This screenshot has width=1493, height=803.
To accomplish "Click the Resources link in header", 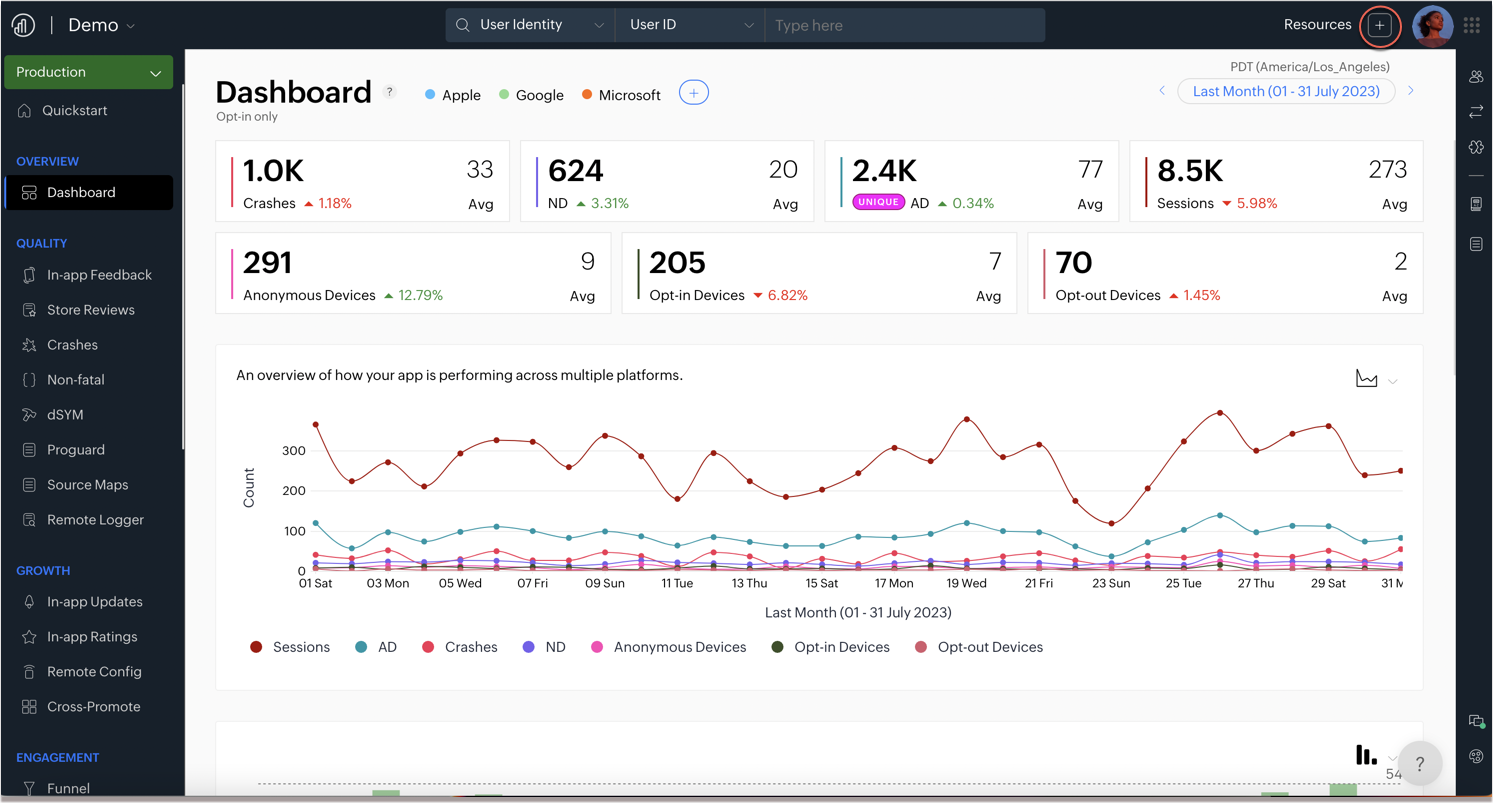I will tap(1317, 25).
